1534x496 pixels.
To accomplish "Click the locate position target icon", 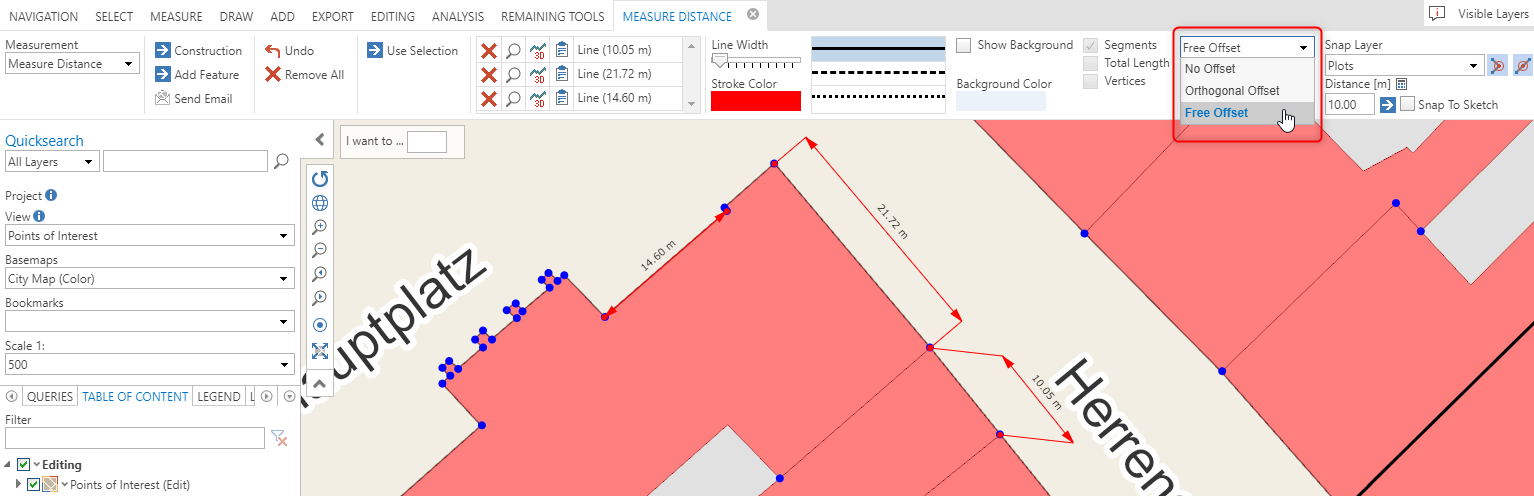I will point(320,325).
